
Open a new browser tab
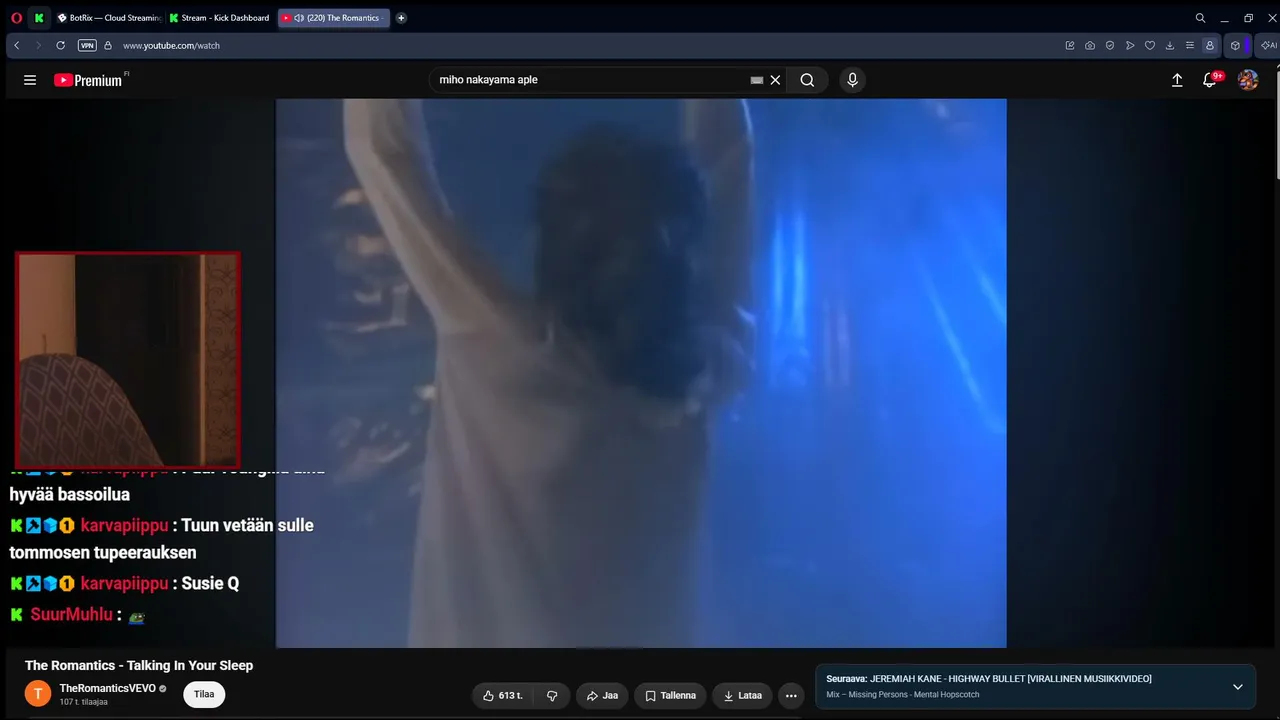[x=401, y=18]
